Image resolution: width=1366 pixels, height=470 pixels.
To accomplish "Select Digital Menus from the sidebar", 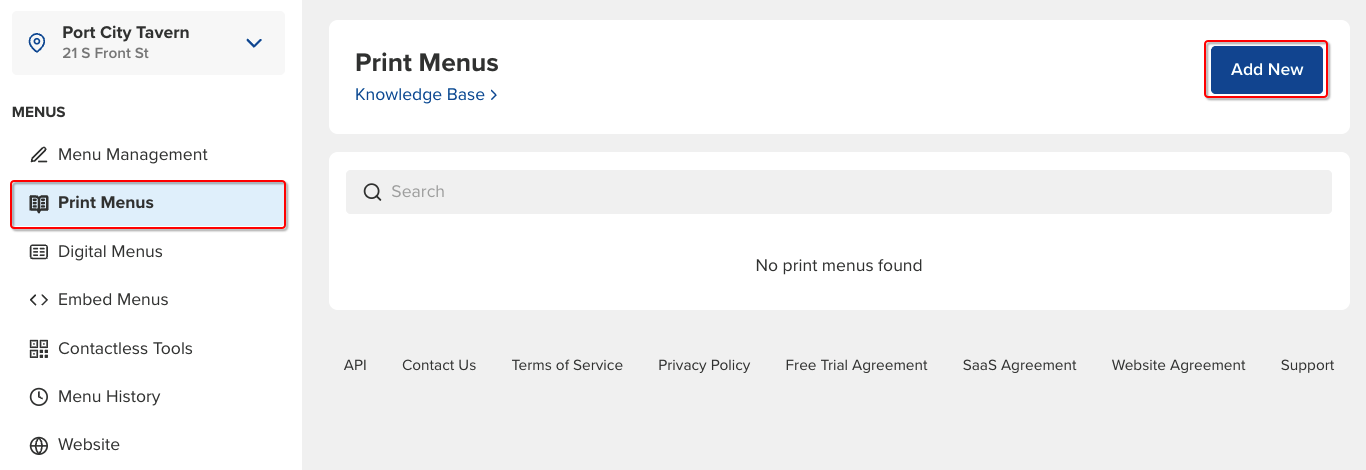I will (110, 252).
